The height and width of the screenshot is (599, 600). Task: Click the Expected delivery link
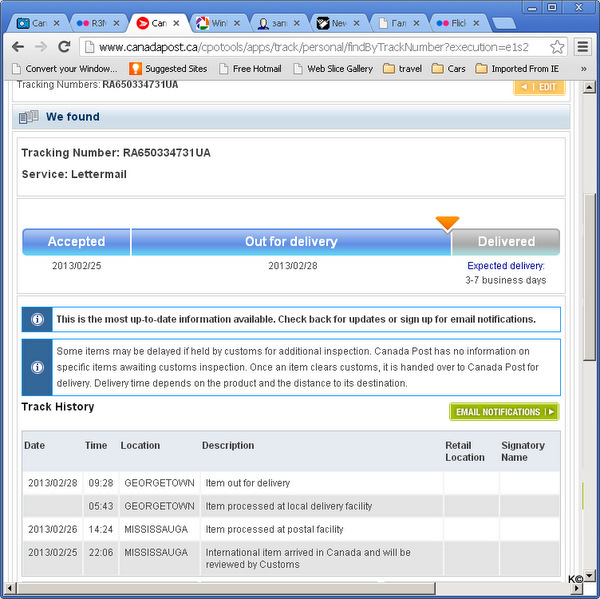coord(505,266)
